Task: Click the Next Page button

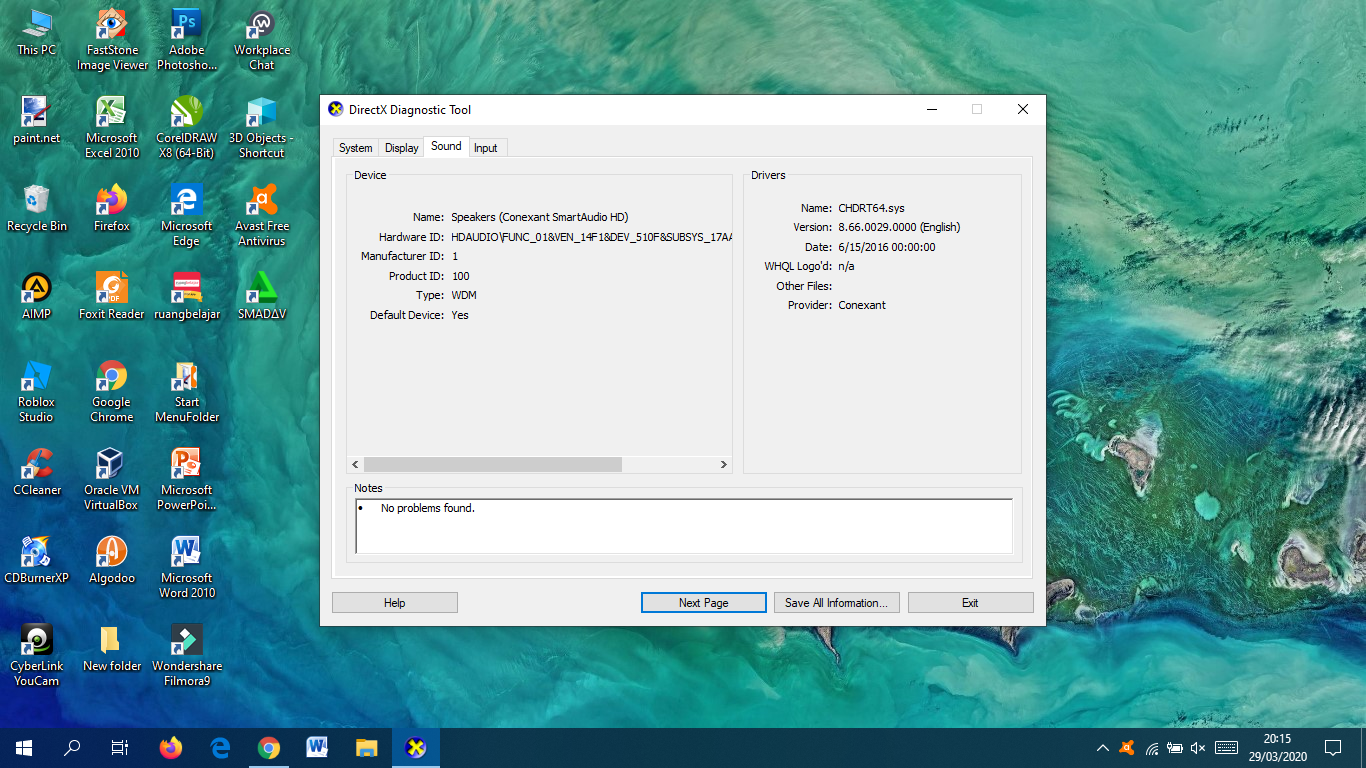Action: click(704, 603)
